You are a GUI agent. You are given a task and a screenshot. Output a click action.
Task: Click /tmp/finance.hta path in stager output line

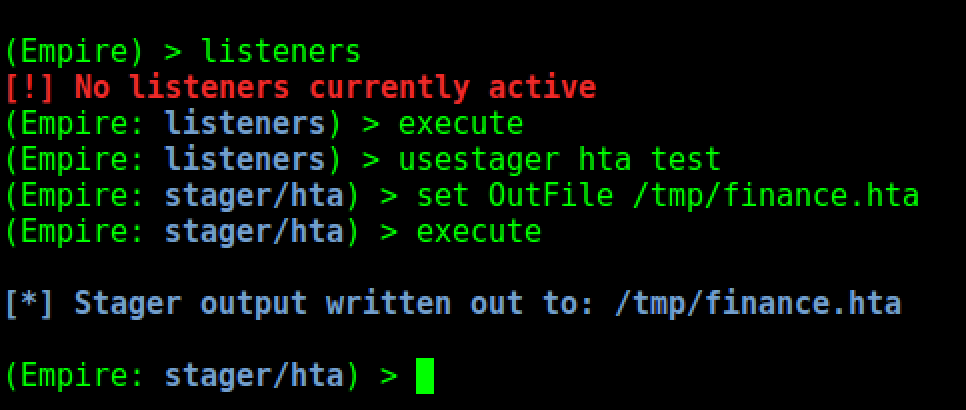[757, 303]
